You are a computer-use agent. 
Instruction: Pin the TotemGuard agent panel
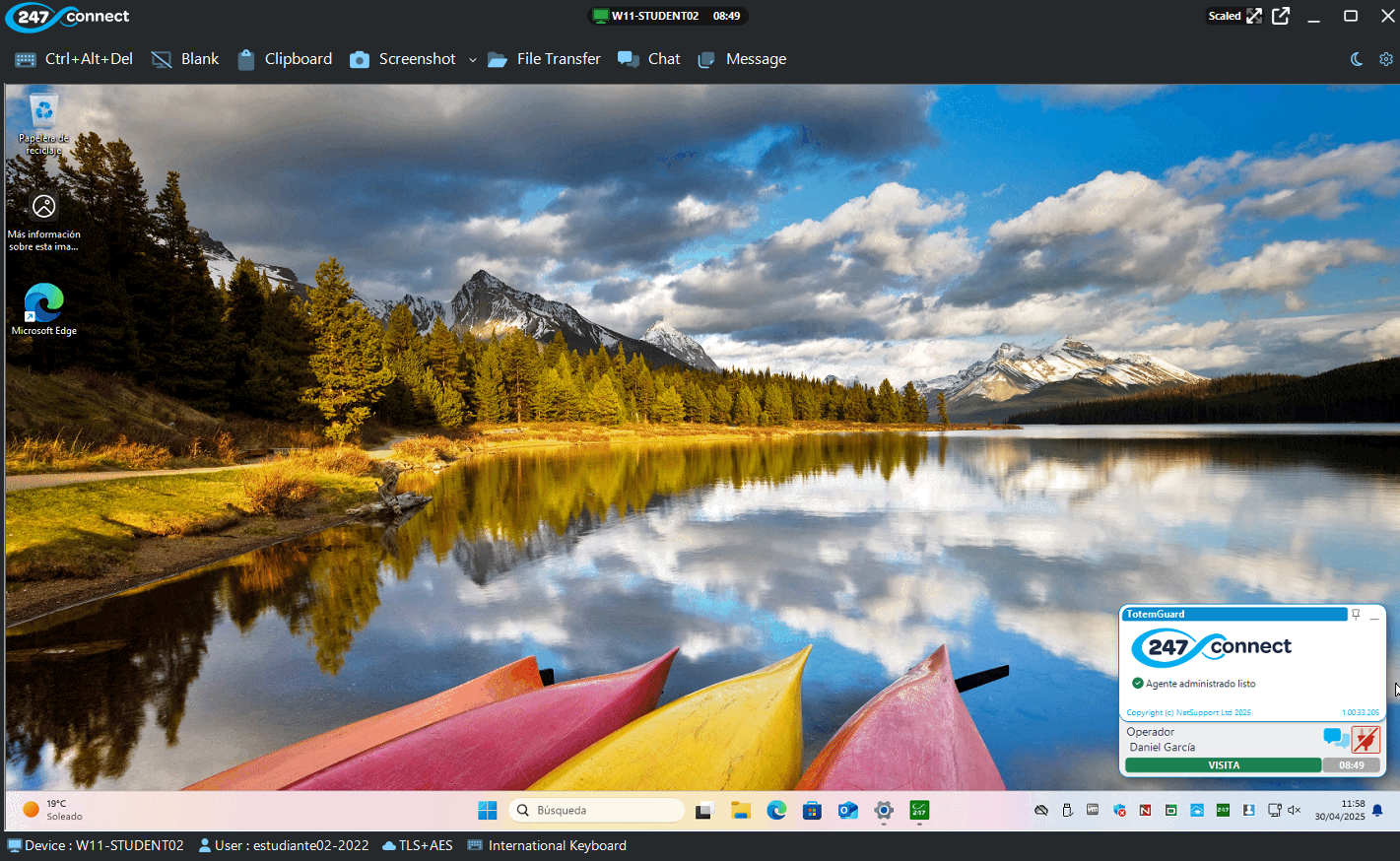(1356, 615)
